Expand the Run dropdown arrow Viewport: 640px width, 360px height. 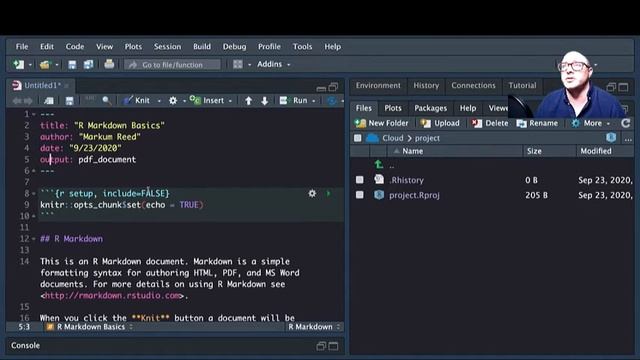pos(313,101)
